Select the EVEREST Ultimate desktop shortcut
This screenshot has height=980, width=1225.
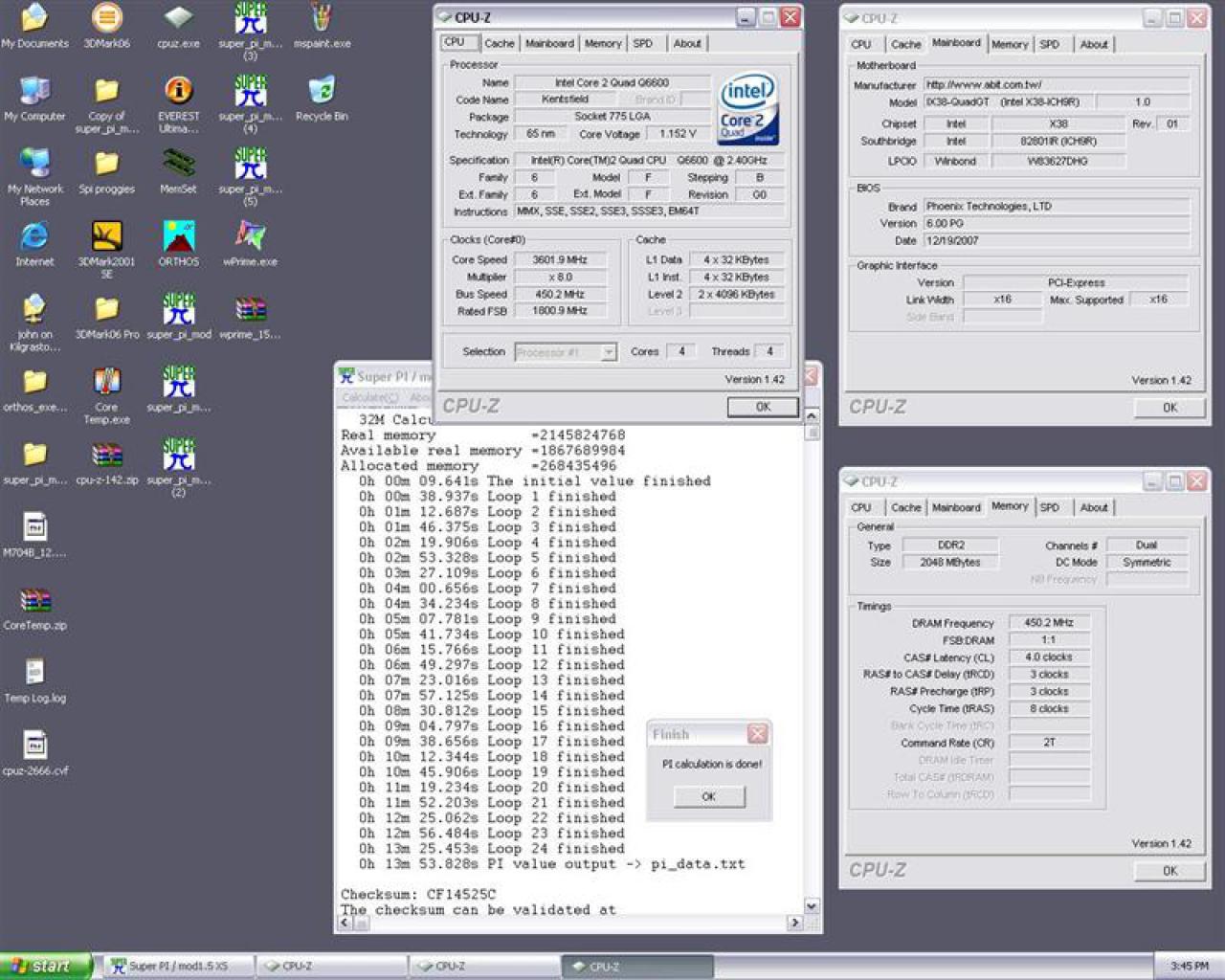click(x=178, y=103)
